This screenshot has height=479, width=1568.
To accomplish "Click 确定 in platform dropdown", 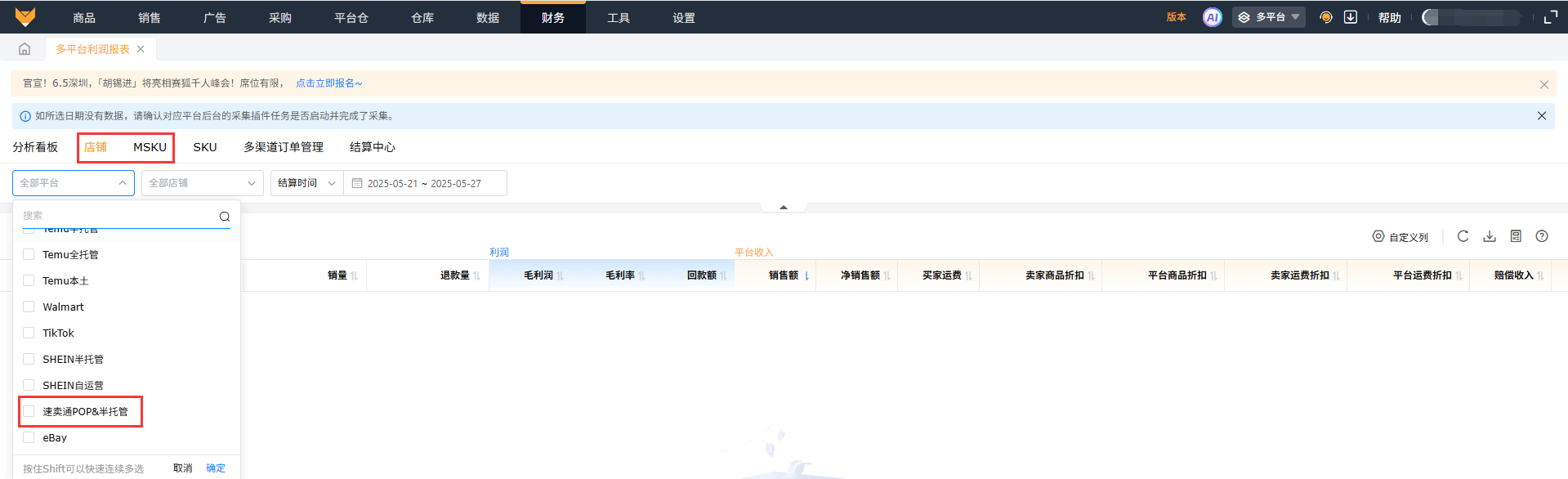I will tap(216, 468).
